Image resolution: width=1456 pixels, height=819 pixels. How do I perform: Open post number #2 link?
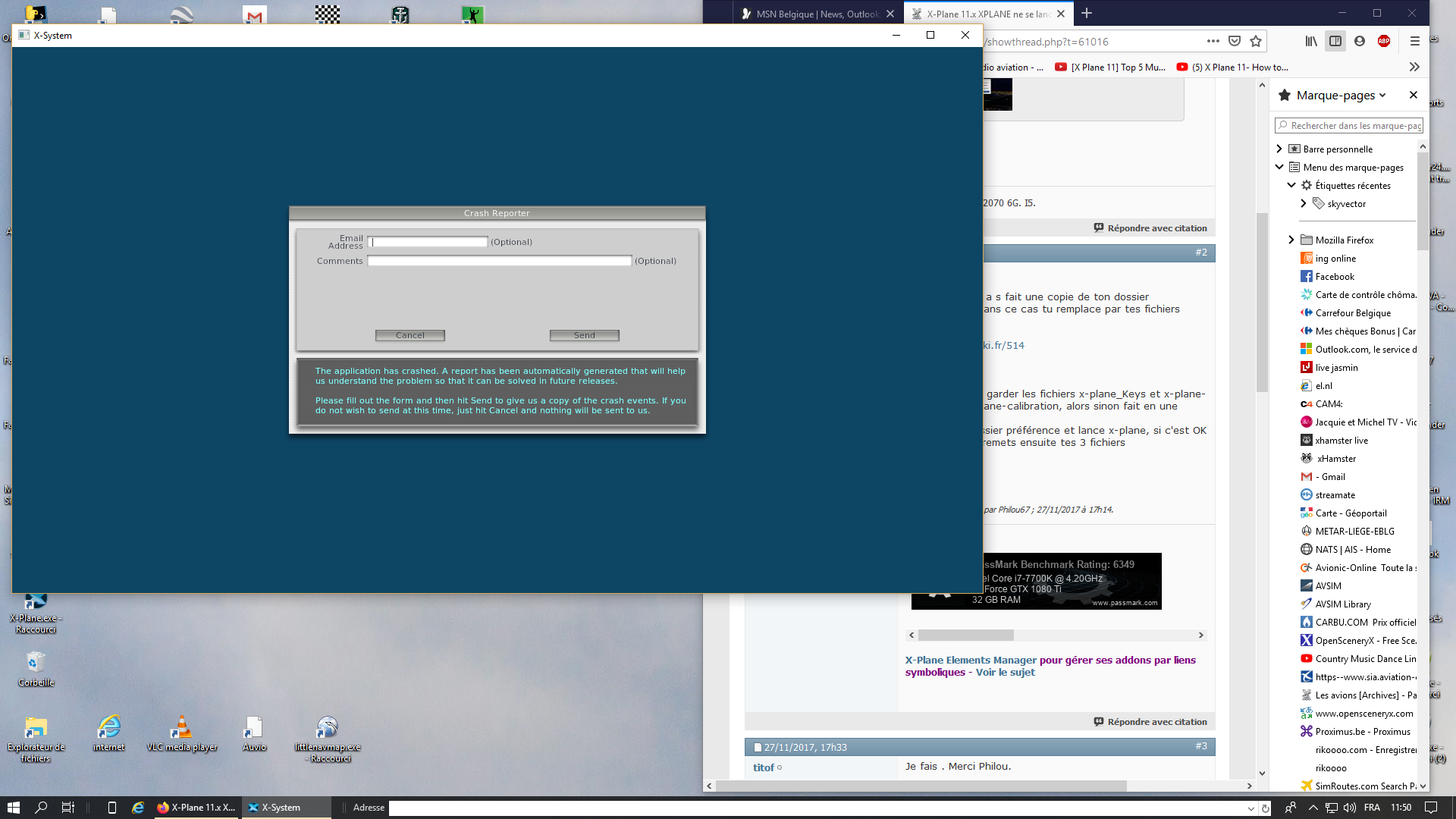pyautogui.click(x=1201, y=252)
